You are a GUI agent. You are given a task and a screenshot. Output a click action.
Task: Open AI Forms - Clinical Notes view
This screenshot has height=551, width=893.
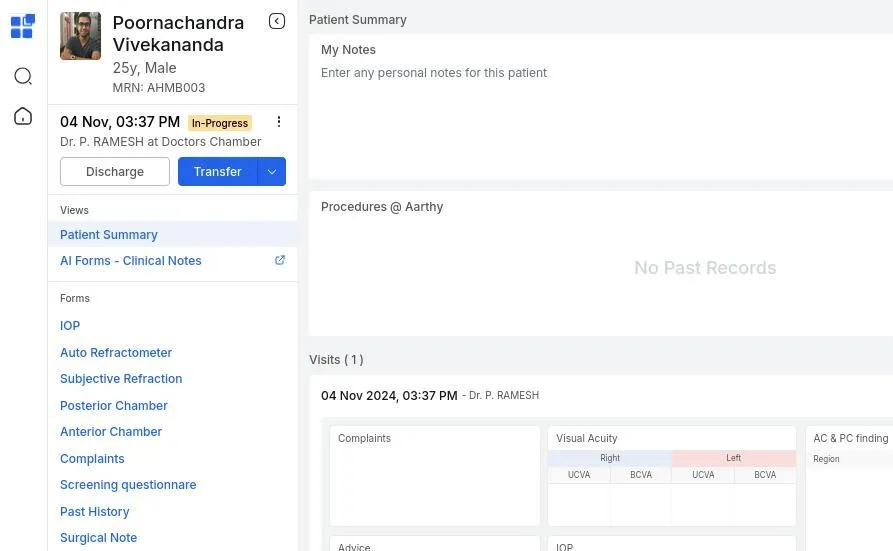131,261
